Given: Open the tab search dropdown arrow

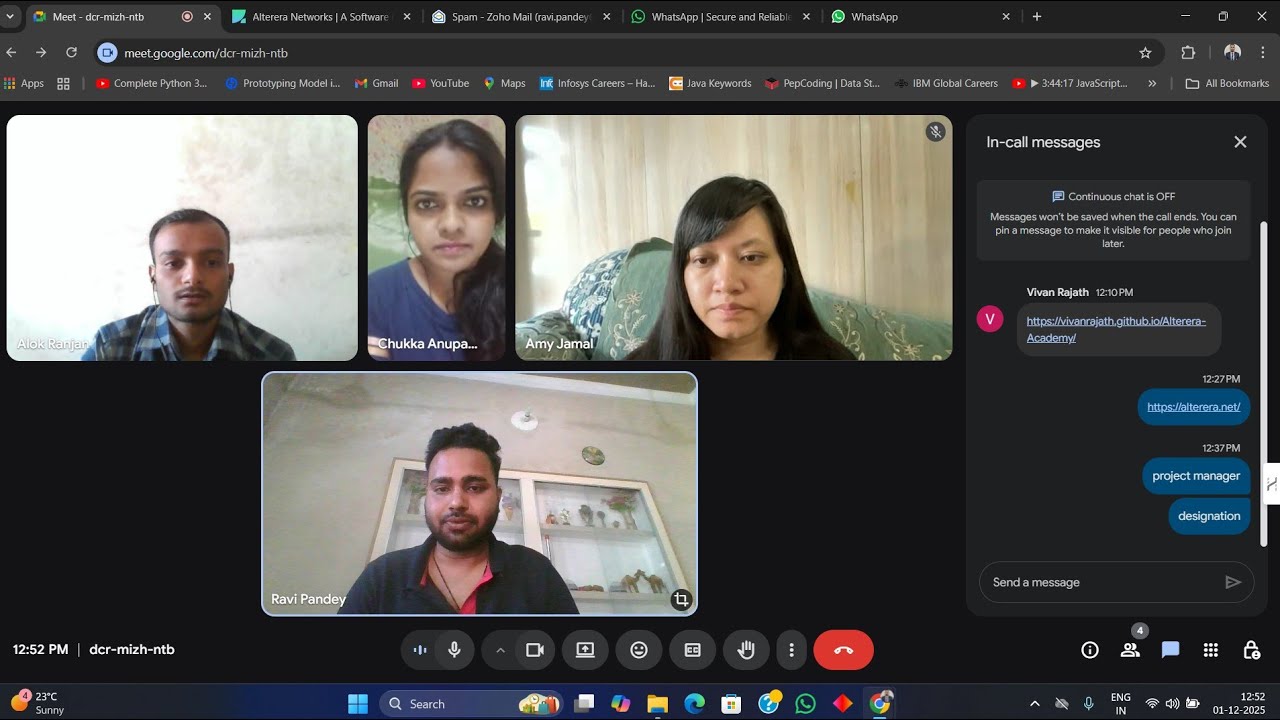Looking at the screenshot, I should pyautogui.click(x=10, y=17).
